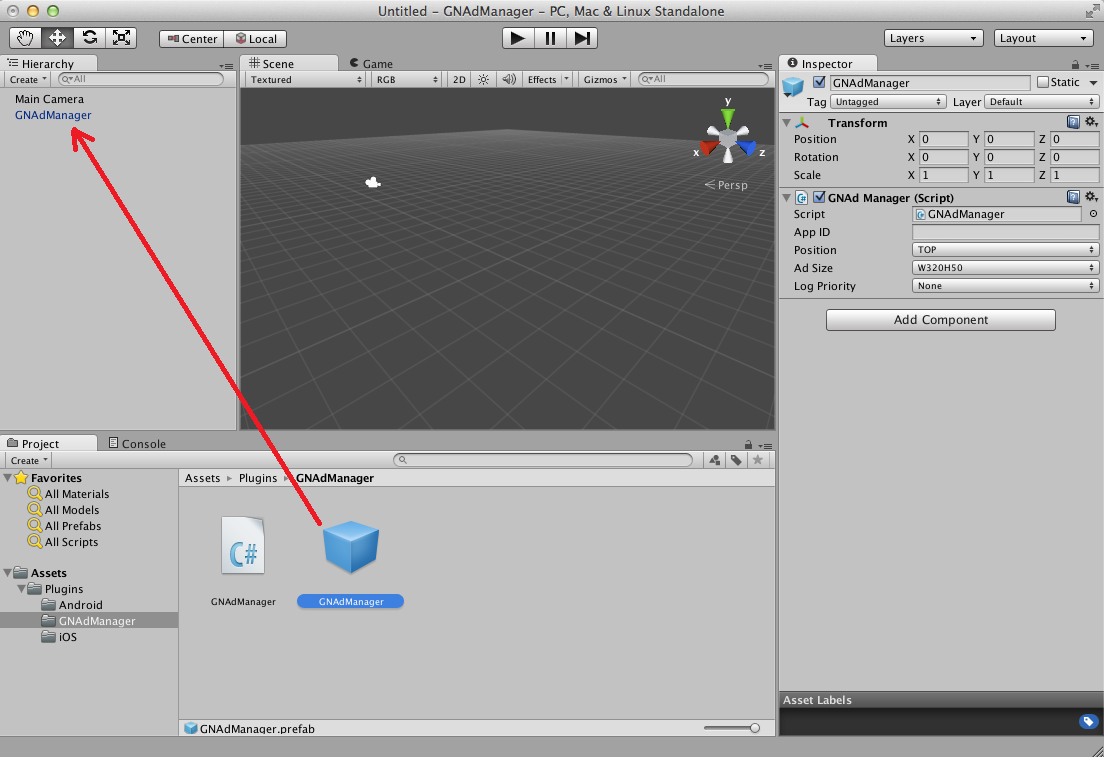Viewport: 1104px width, 757px height.
Task: Open the Log Priority None dropdown
Action: click(1005, 286)
